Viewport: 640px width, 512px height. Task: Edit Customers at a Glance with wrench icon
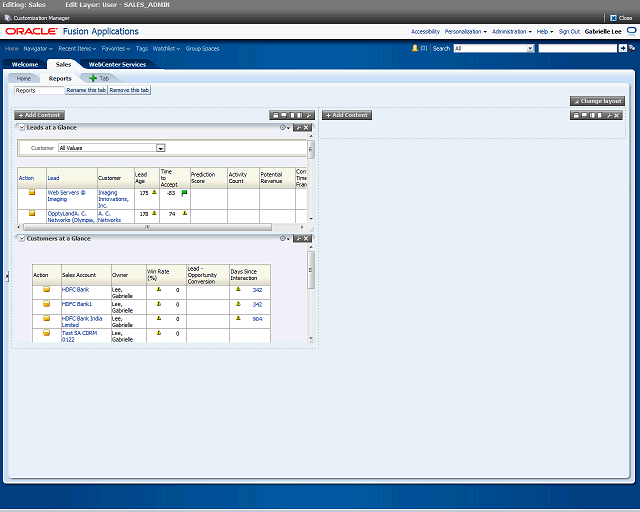tap(298, 238)
